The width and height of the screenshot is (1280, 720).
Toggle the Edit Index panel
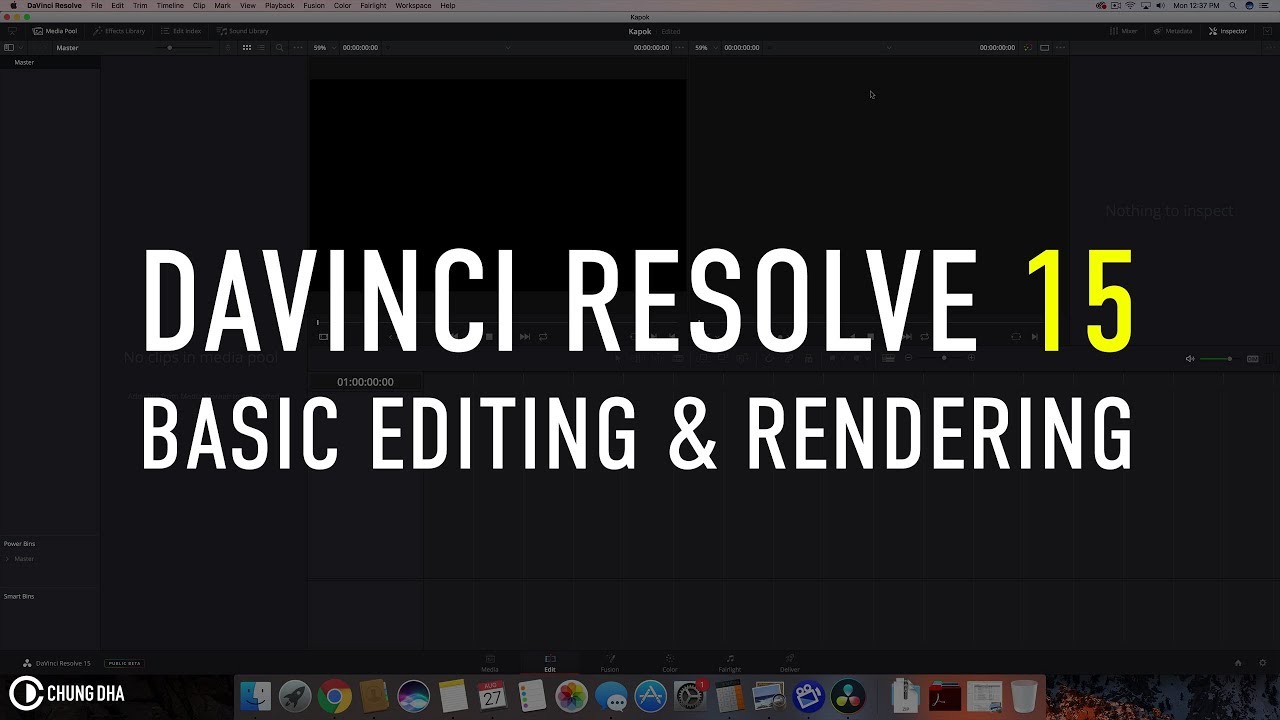click(181, 31)
